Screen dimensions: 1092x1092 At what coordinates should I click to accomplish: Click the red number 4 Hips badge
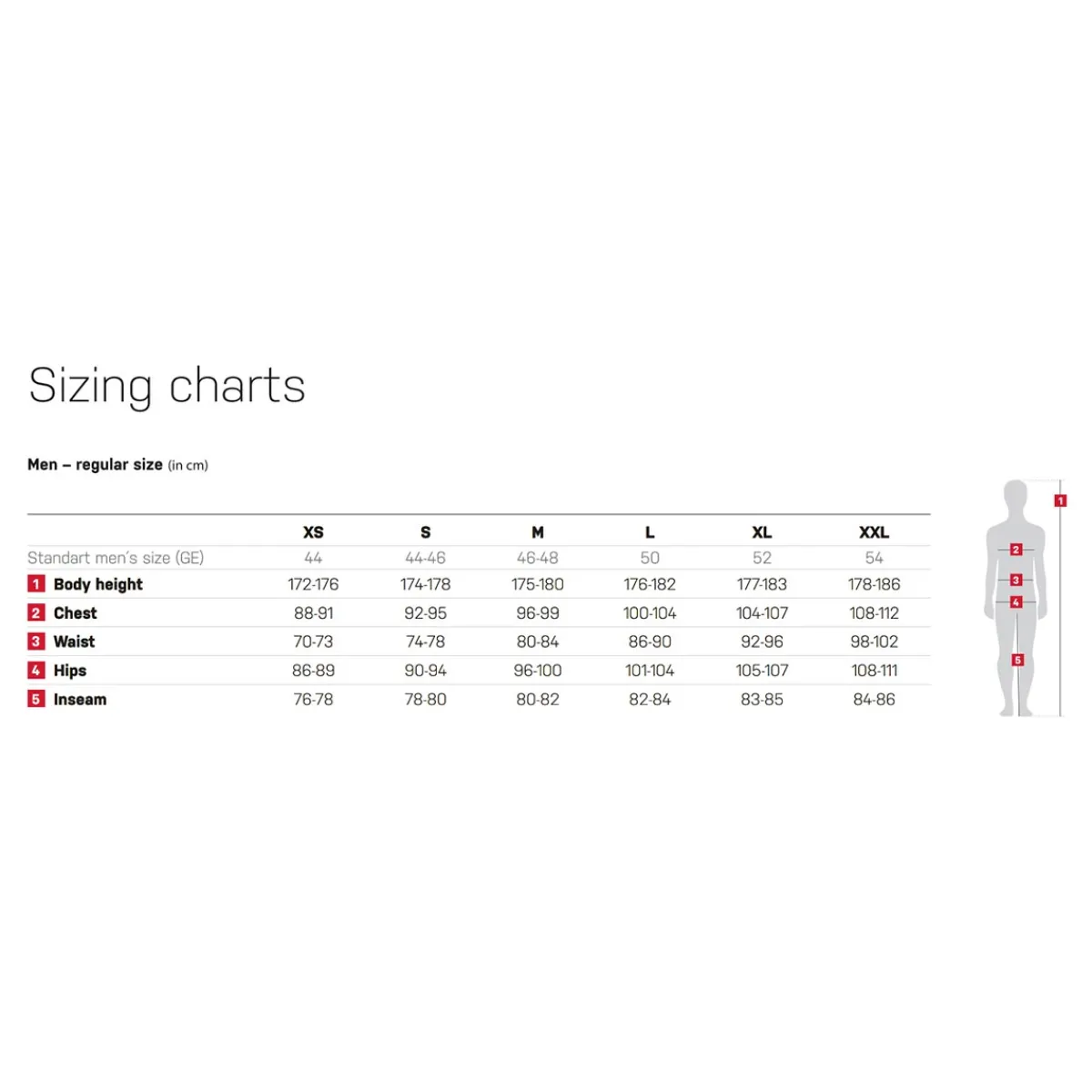coord(36,671)
